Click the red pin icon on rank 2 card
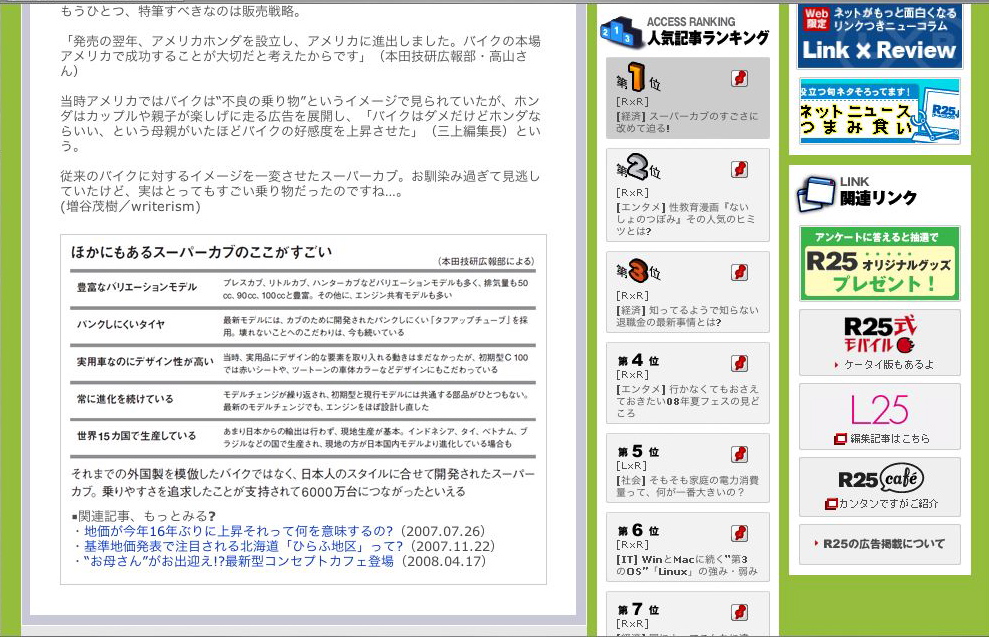The width and height of the screenshot is (989, 637). [739, 169]
